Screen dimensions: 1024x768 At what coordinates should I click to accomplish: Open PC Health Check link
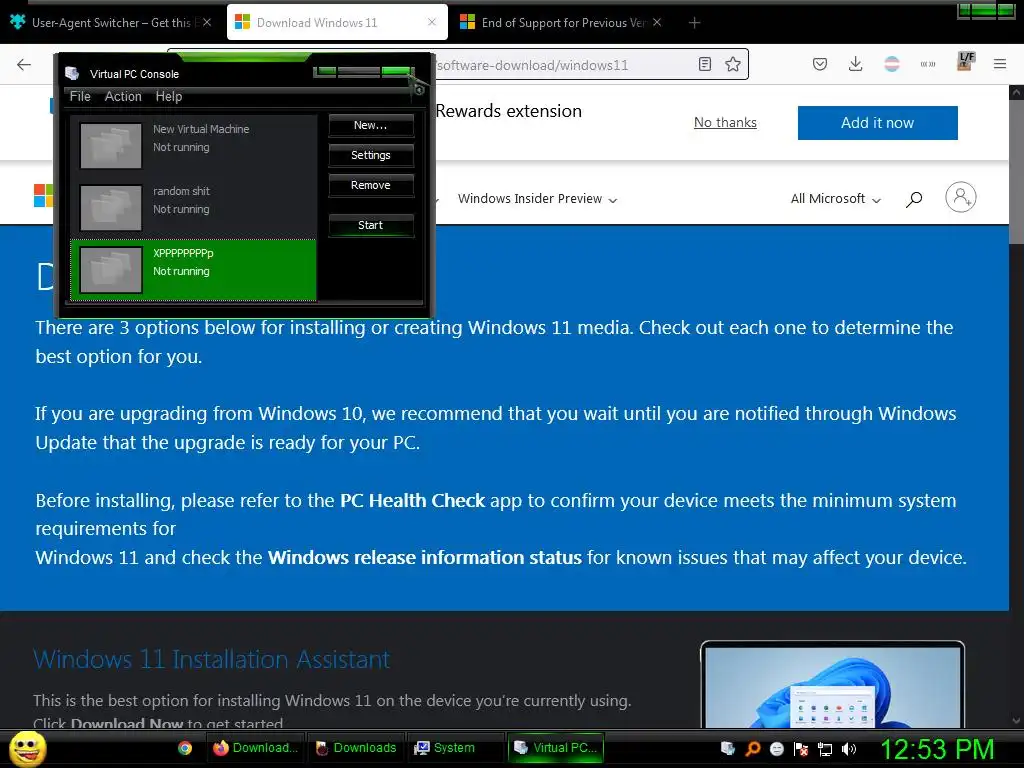tap(412, 500)
